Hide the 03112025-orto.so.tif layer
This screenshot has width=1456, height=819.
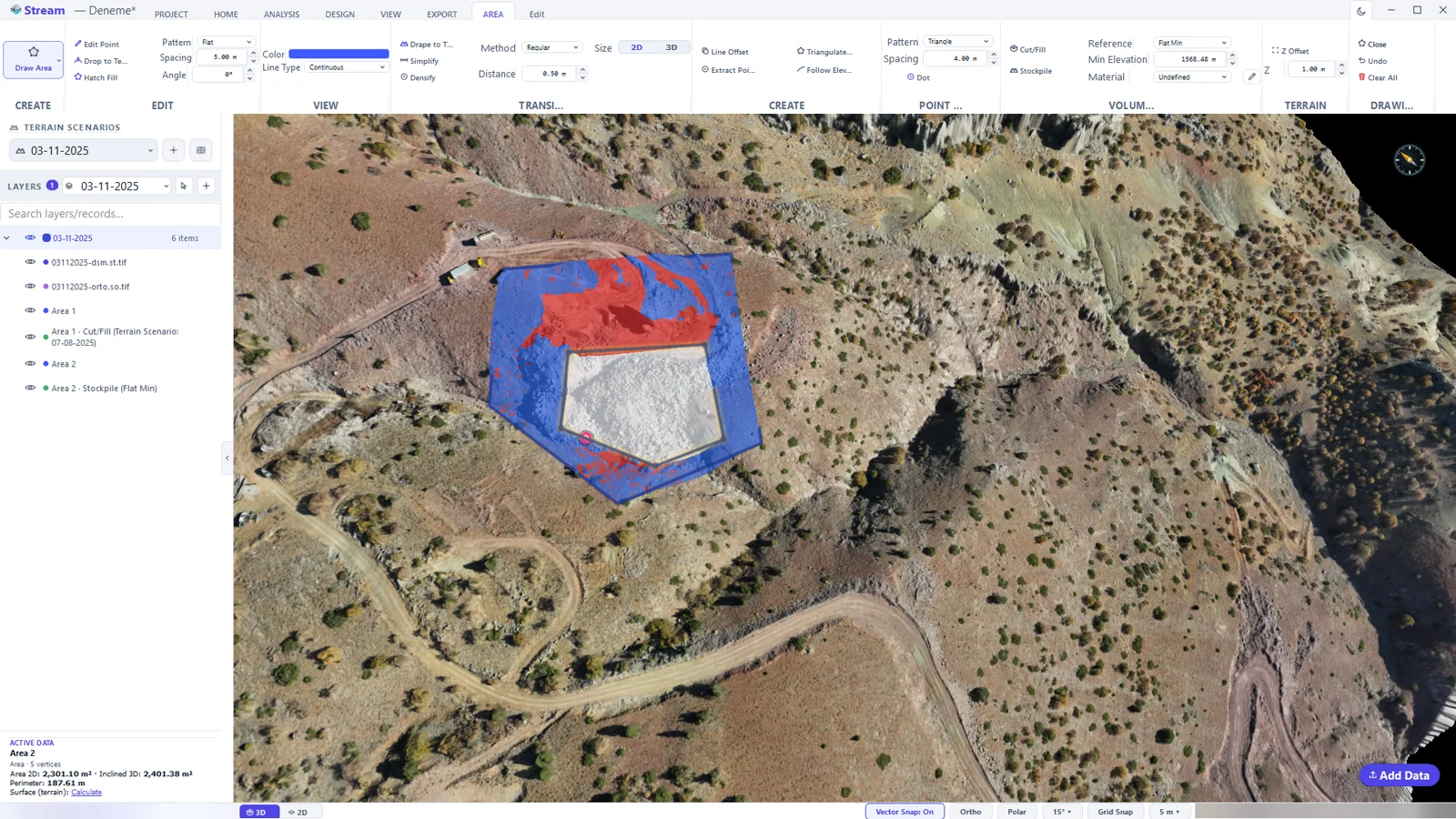coord(30,287)
